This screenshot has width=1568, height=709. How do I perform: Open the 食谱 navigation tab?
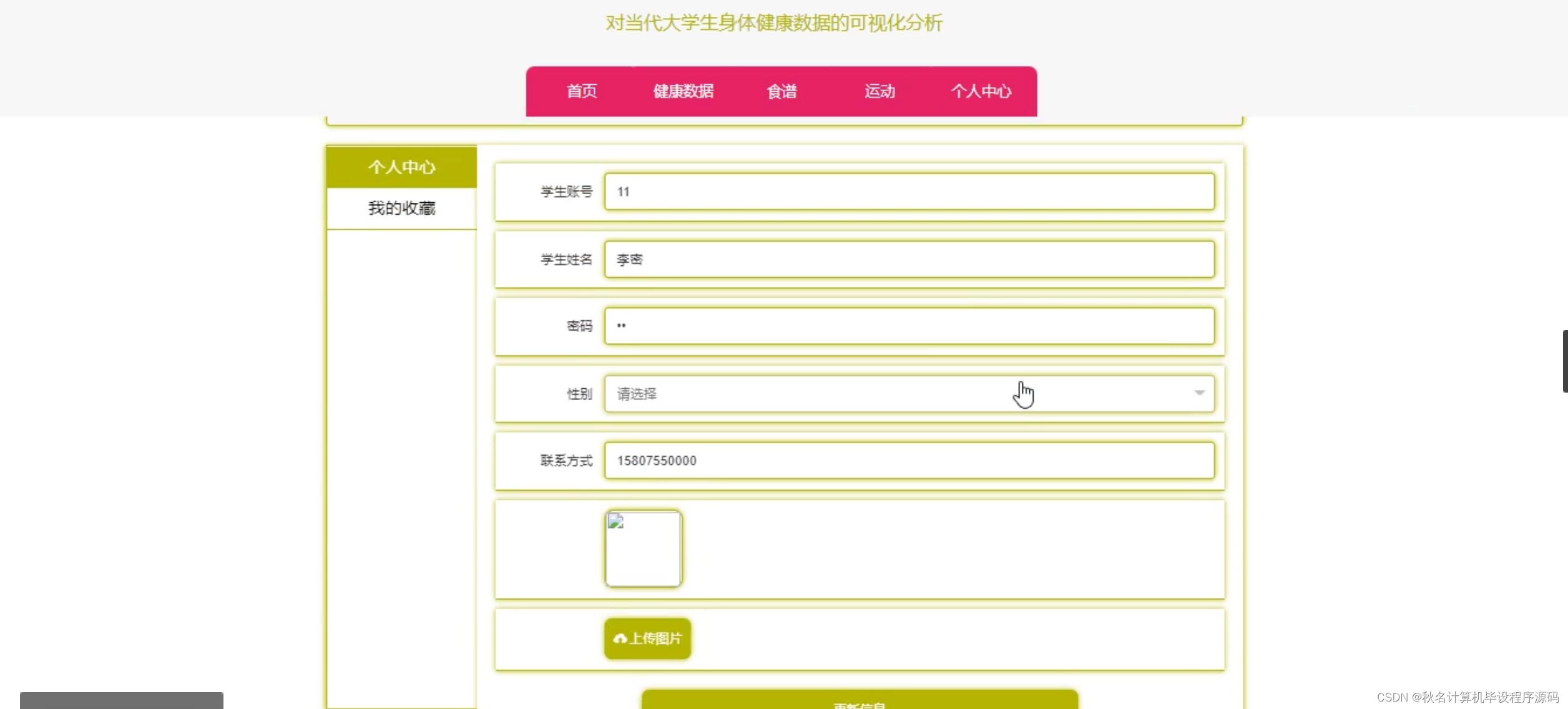point(782,92)
